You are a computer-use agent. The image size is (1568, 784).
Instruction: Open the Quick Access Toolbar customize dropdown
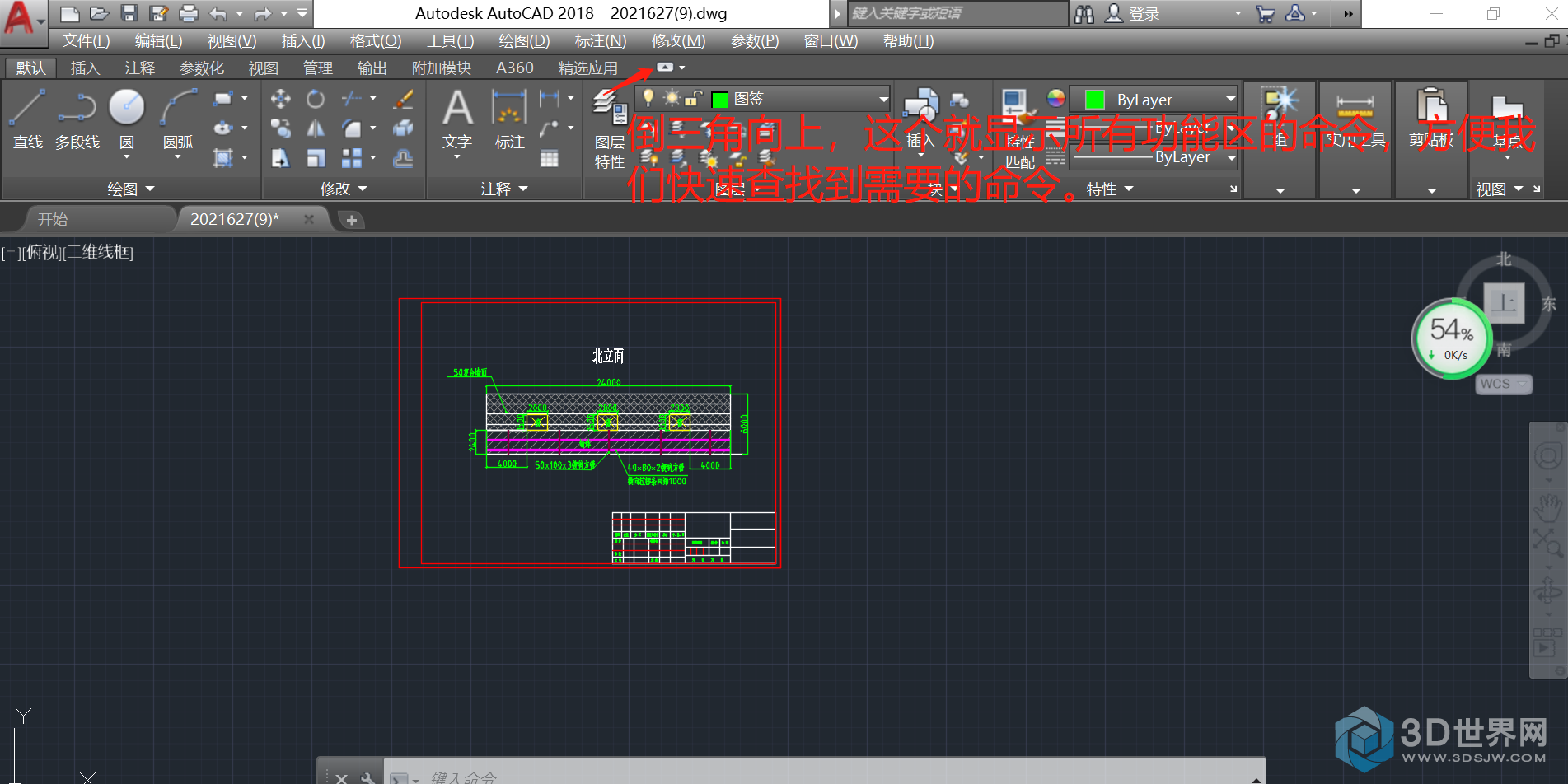[x=302, y=13]
